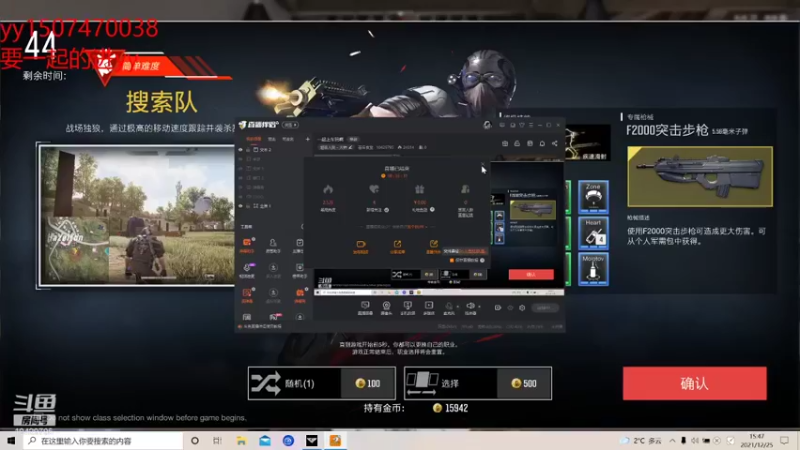Click the screen capture icon in bottom toolbar
This screenshot has width=800, height=450.
[365, 308]
